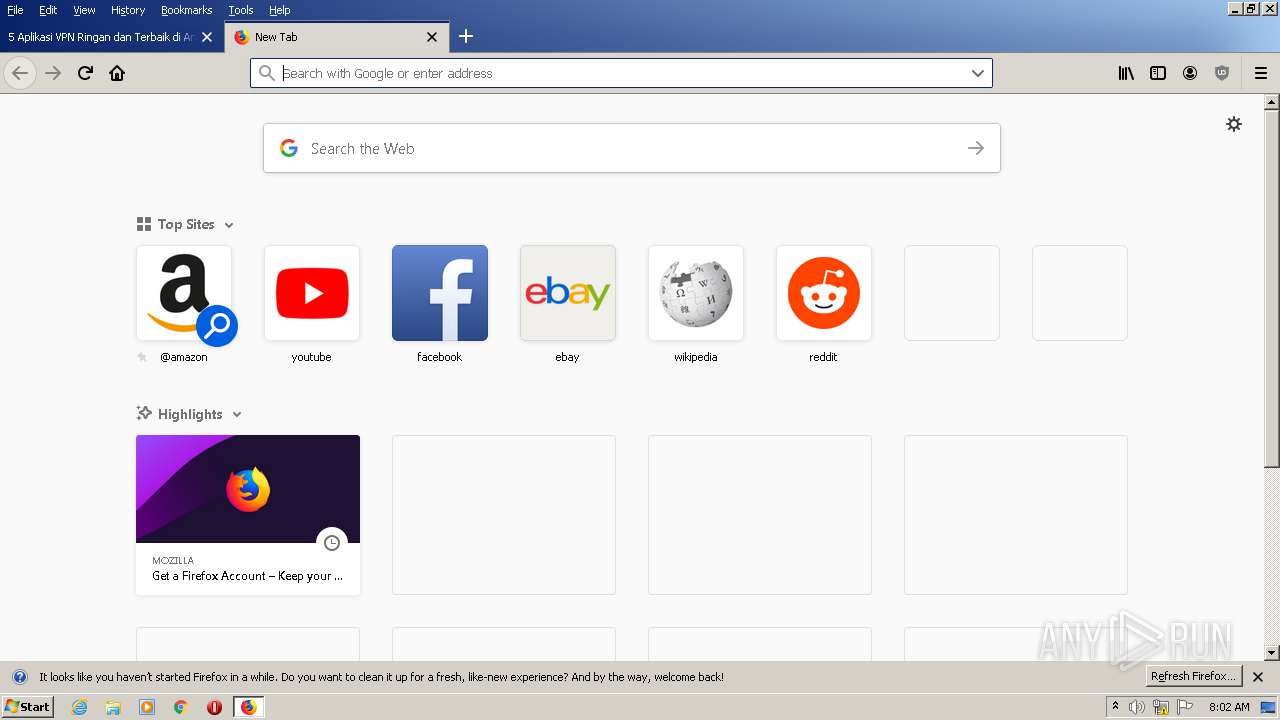The image size is (1280, 720).
Task: Open a new tab with plus button
Action: click(x=465, y=37)
